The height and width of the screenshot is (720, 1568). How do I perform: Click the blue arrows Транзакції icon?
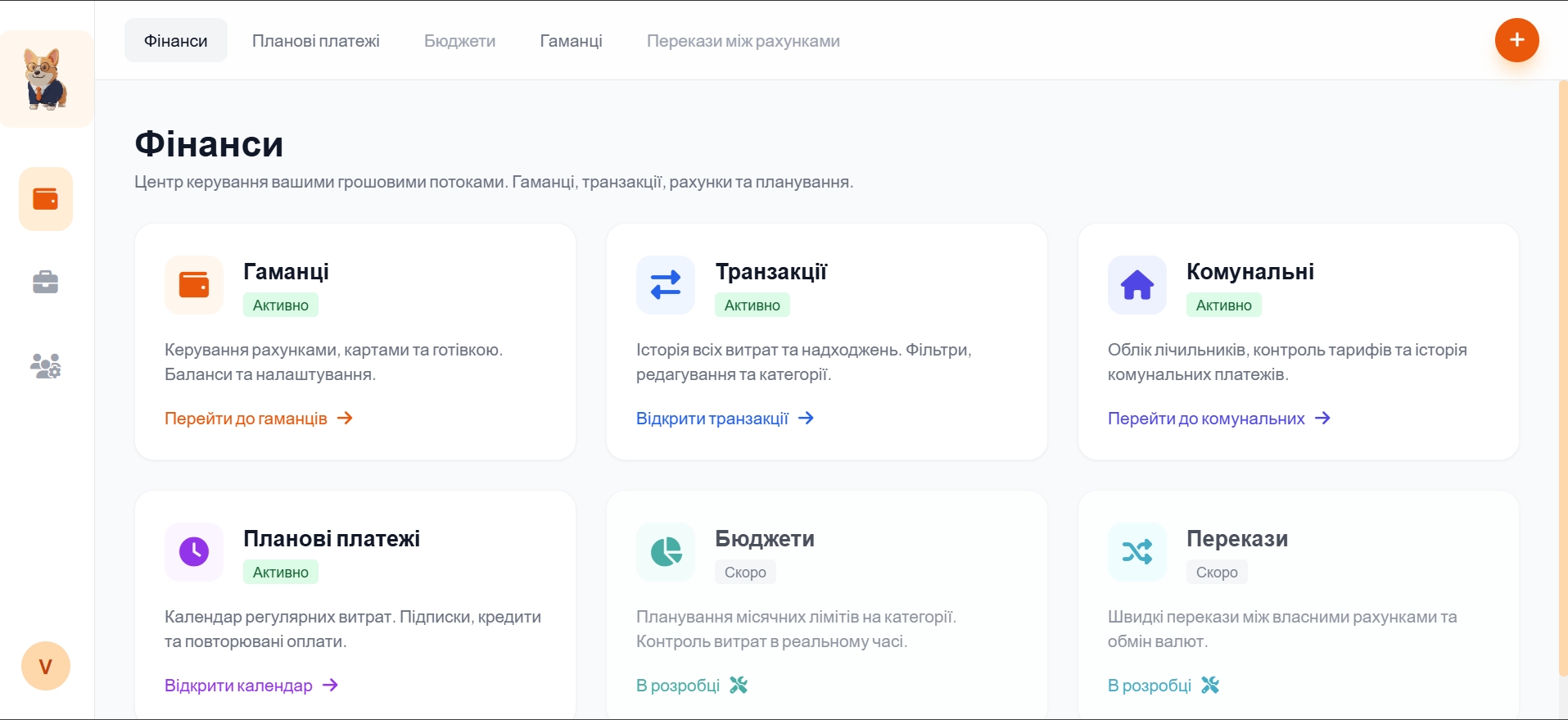click(x=666, y=285)
